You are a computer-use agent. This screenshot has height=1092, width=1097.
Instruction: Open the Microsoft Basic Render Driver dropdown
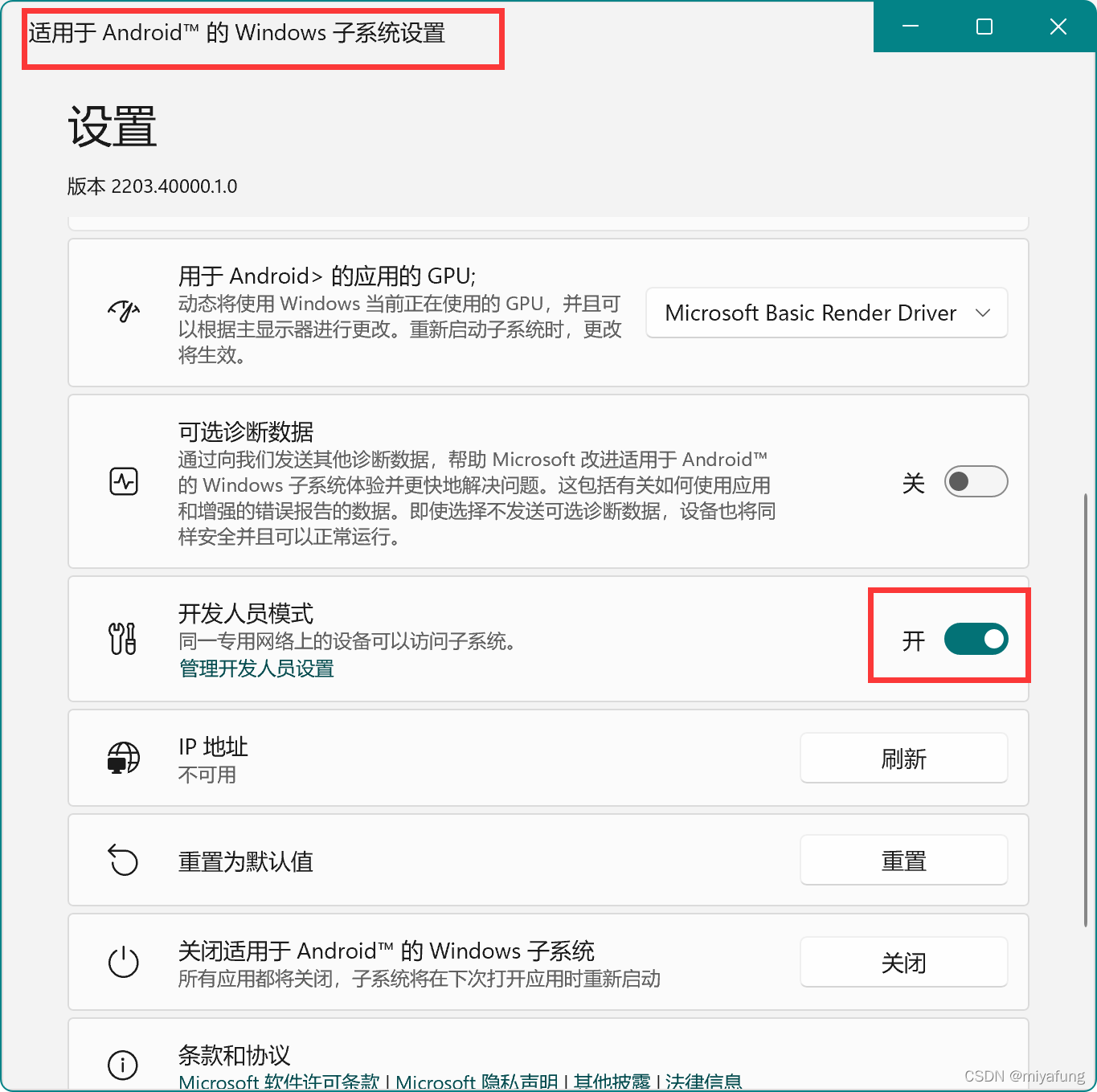click(827, 313)
